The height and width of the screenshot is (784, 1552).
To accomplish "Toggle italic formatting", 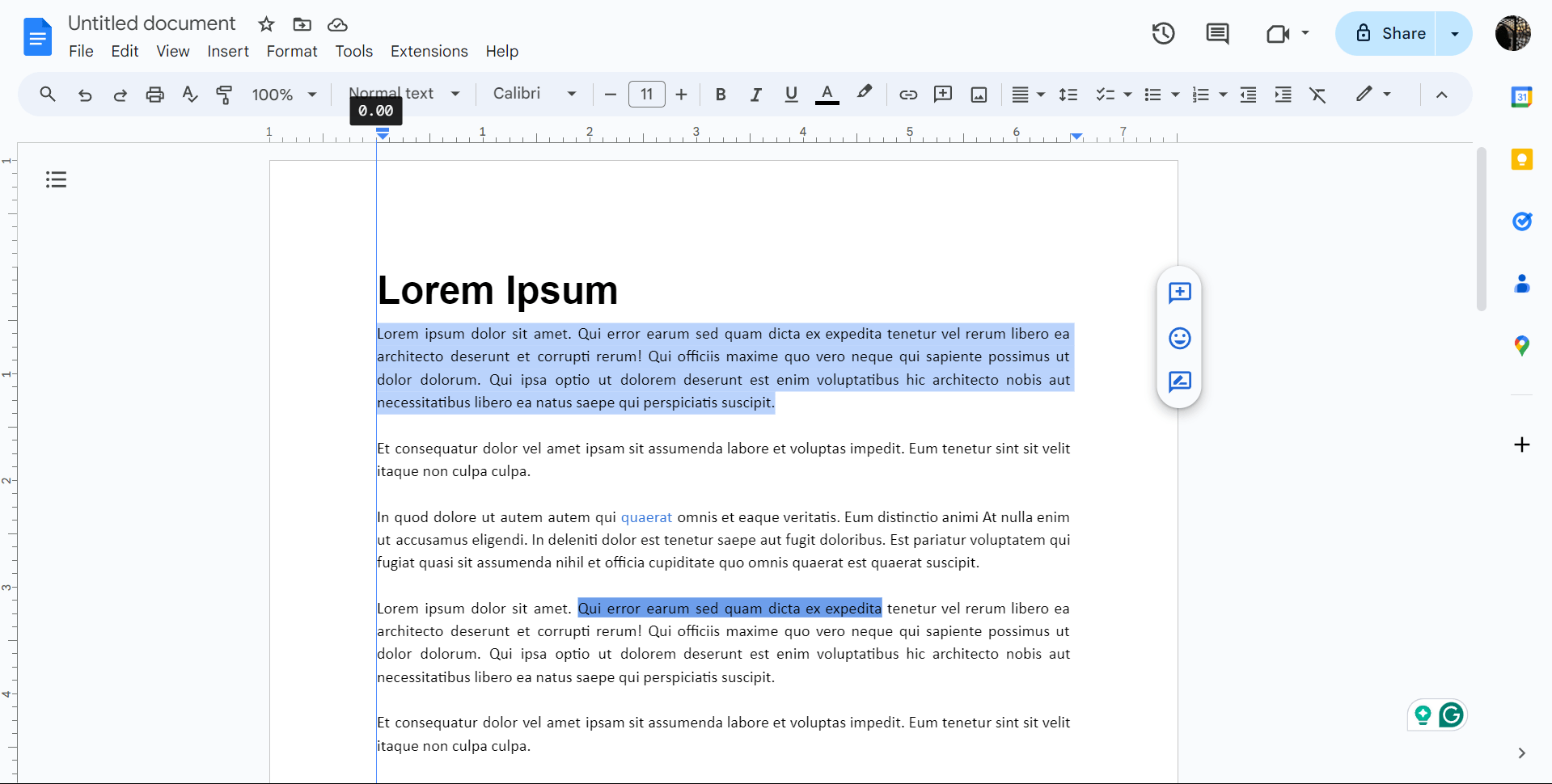I will pos(755,95).
